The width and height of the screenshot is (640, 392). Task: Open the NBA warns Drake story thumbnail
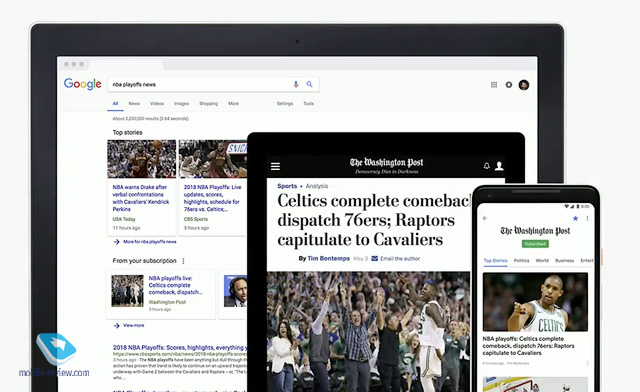coord(142,159)
